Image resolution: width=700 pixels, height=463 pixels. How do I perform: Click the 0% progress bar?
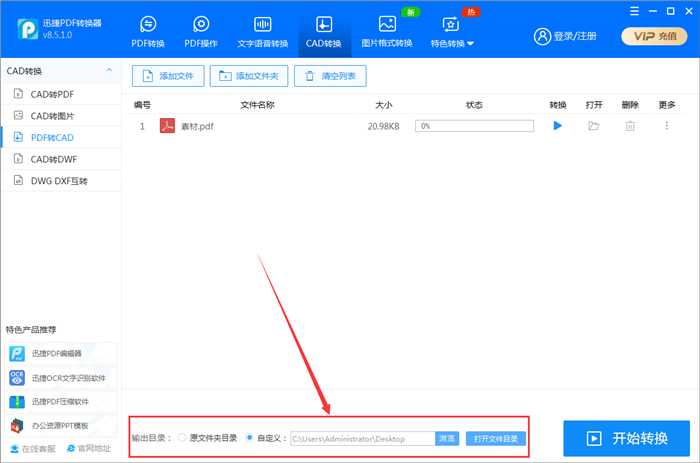[x=474, y=126]
